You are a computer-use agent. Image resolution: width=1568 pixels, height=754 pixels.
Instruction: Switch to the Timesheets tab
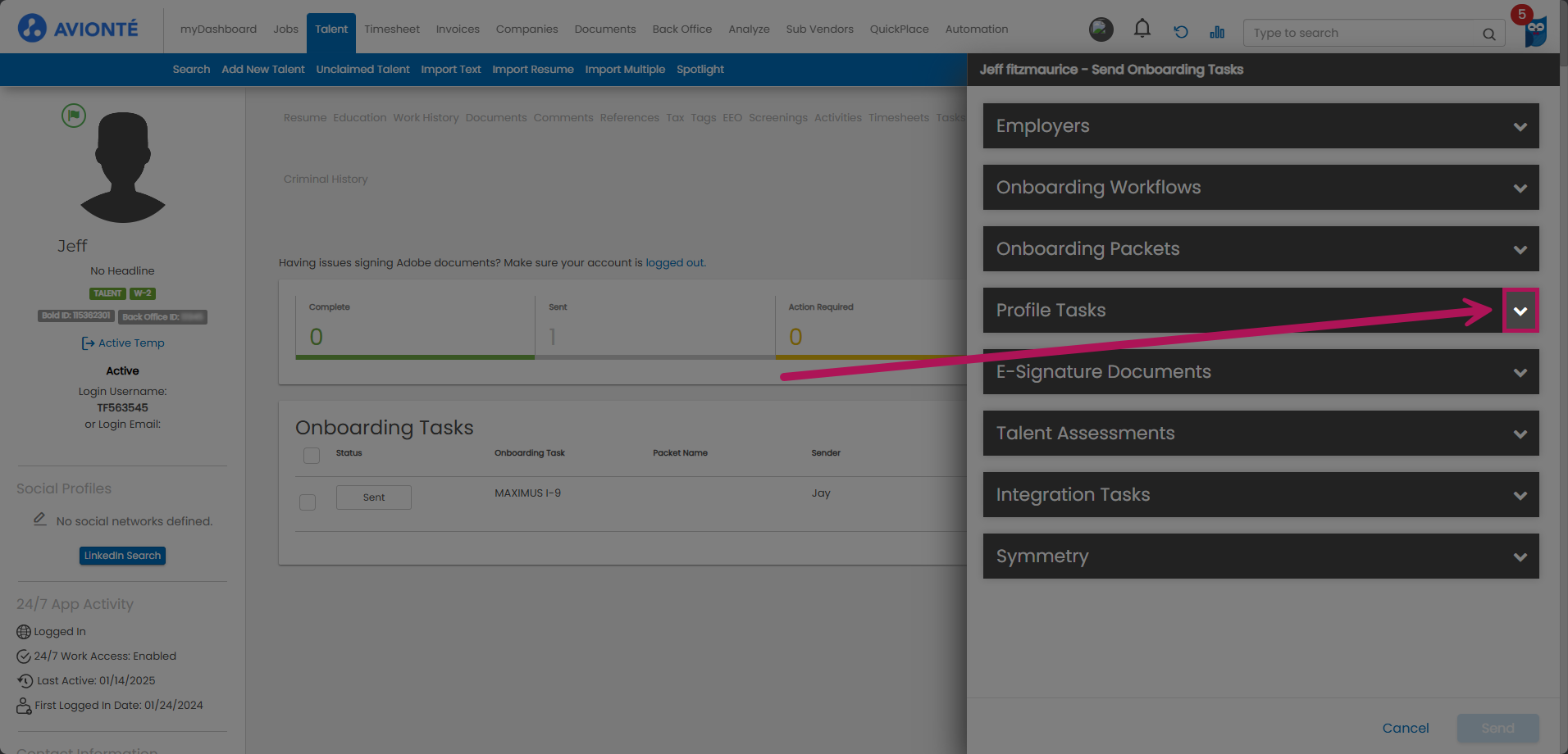pyautogui.click(x=898, y=118)
